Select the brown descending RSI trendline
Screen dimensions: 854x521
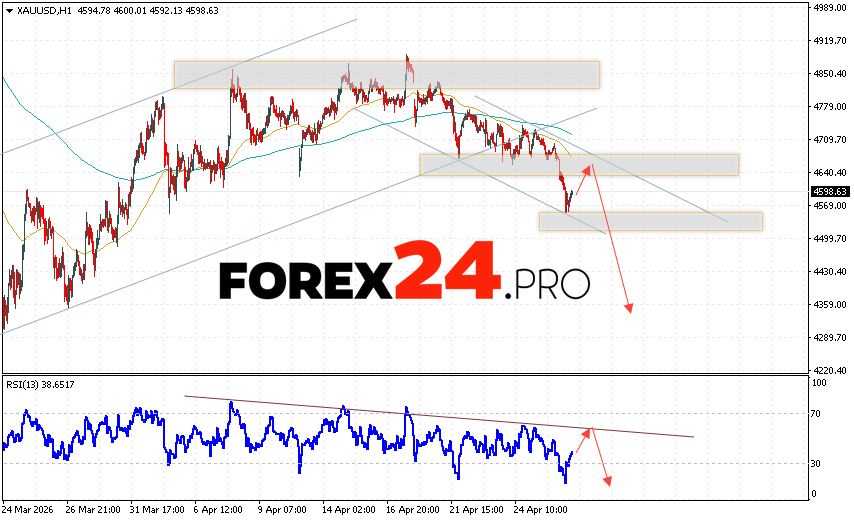440,416
